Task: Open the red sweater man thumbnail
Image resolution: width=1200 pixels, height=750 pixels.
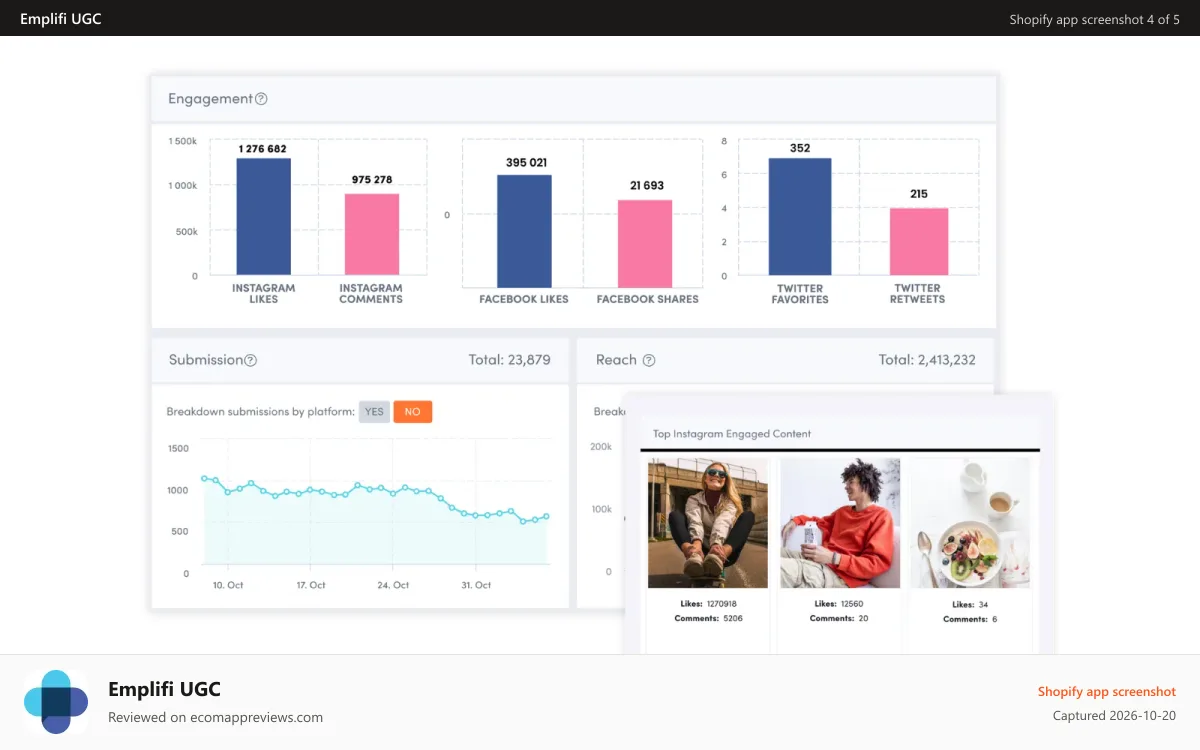Action: pos(840,523)
